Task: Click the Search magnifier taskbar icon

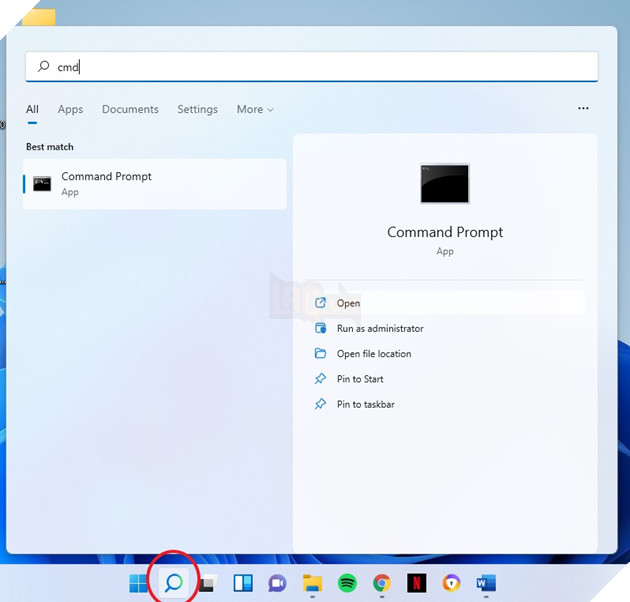Action: tap(174, 583)
